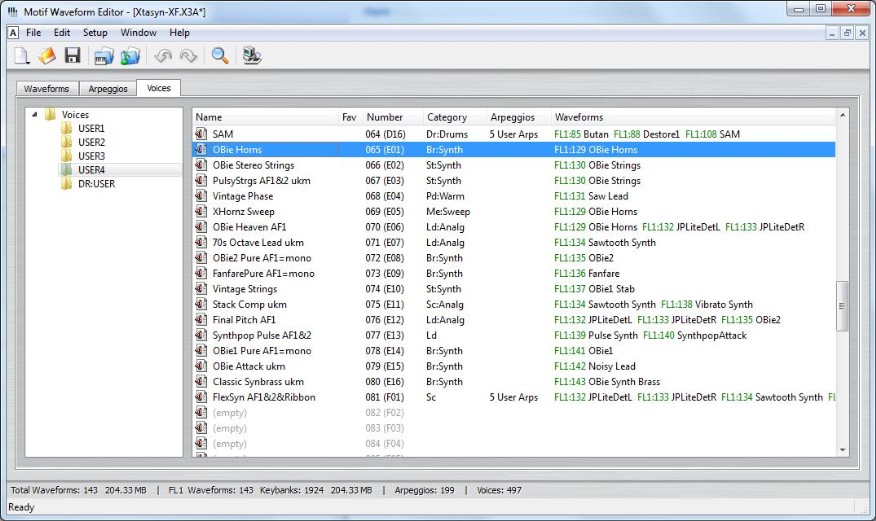876x521 pixels.
Task: Click the USER2 folder icon
Action: [x=67, y=142]
